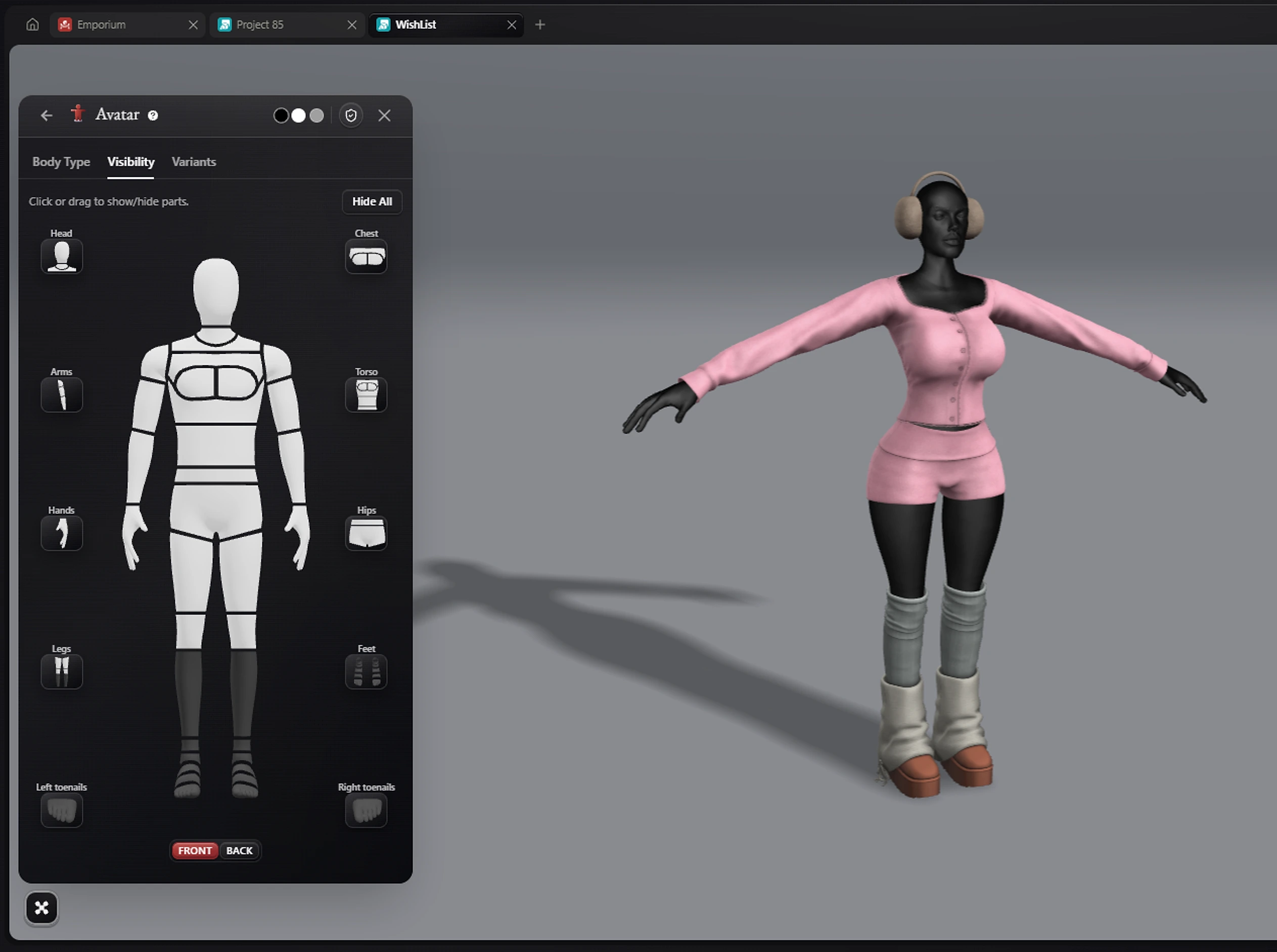Click the X icon button below the panel
Screen dimensions: 1277x952
[x=41, y=908]
